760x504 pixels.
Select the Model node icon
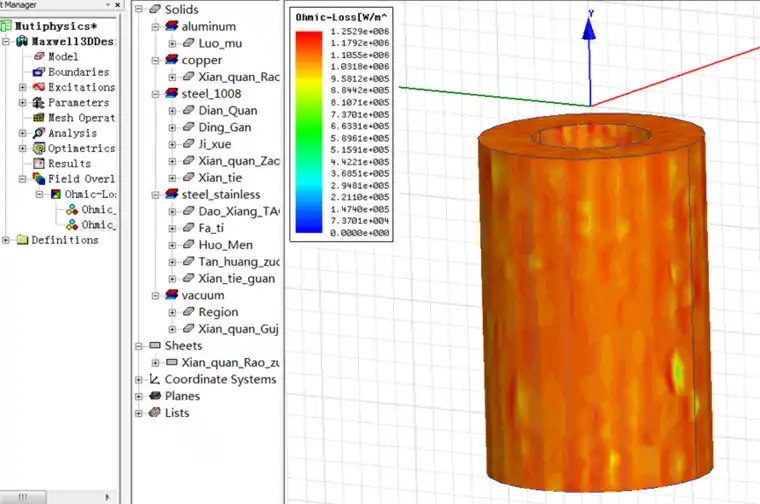(x=39, y=56)
